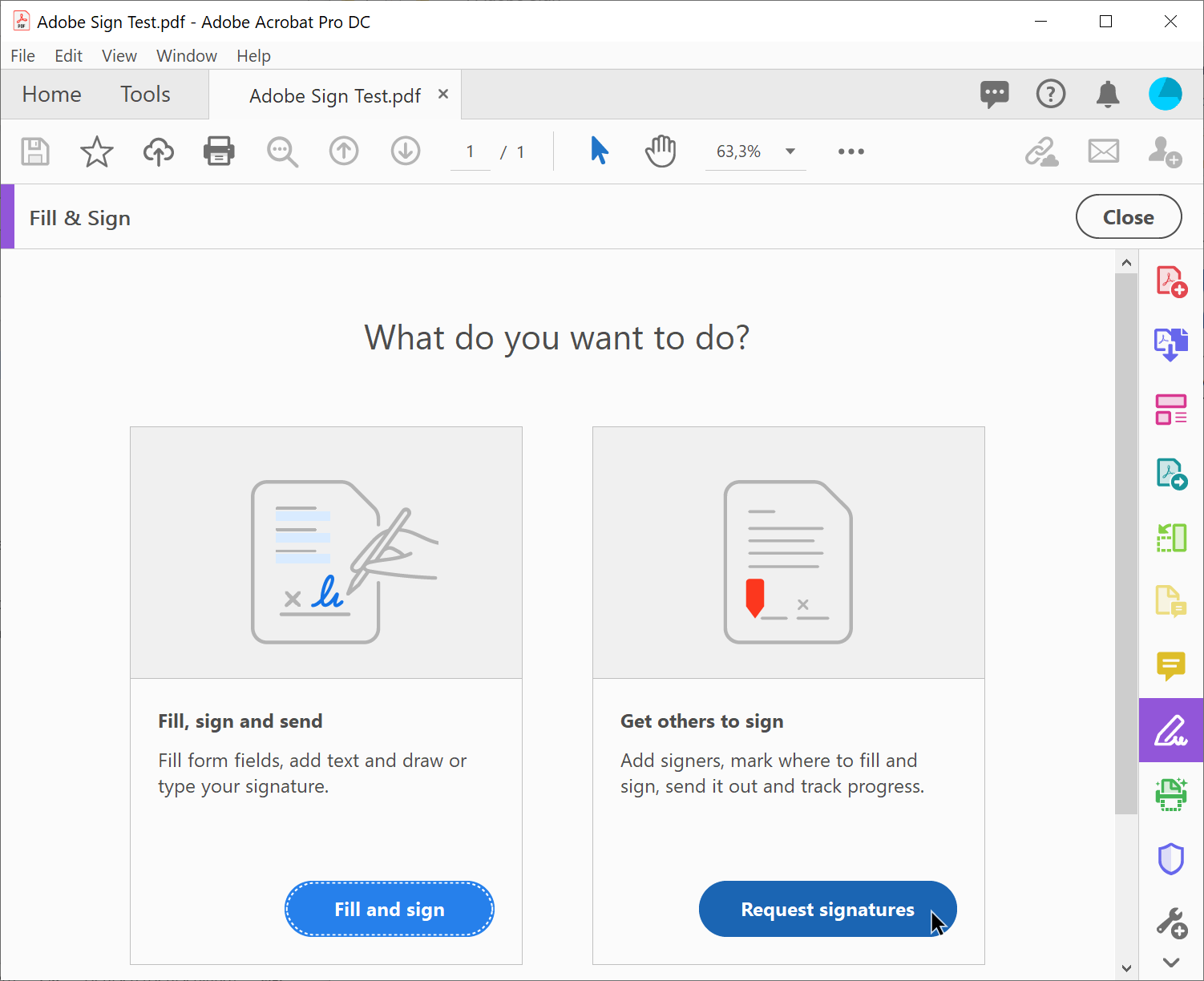Screen dimensions: 1204x981
Task: Maximize the Acrobat window
Action: [x=1106, y=22]
